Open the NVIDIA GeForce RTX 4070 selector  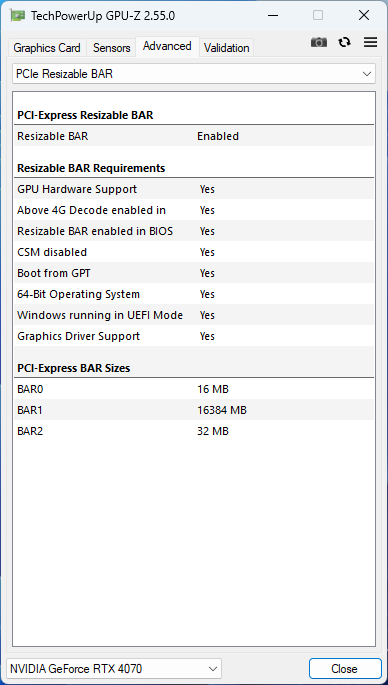tap(114, 668)
